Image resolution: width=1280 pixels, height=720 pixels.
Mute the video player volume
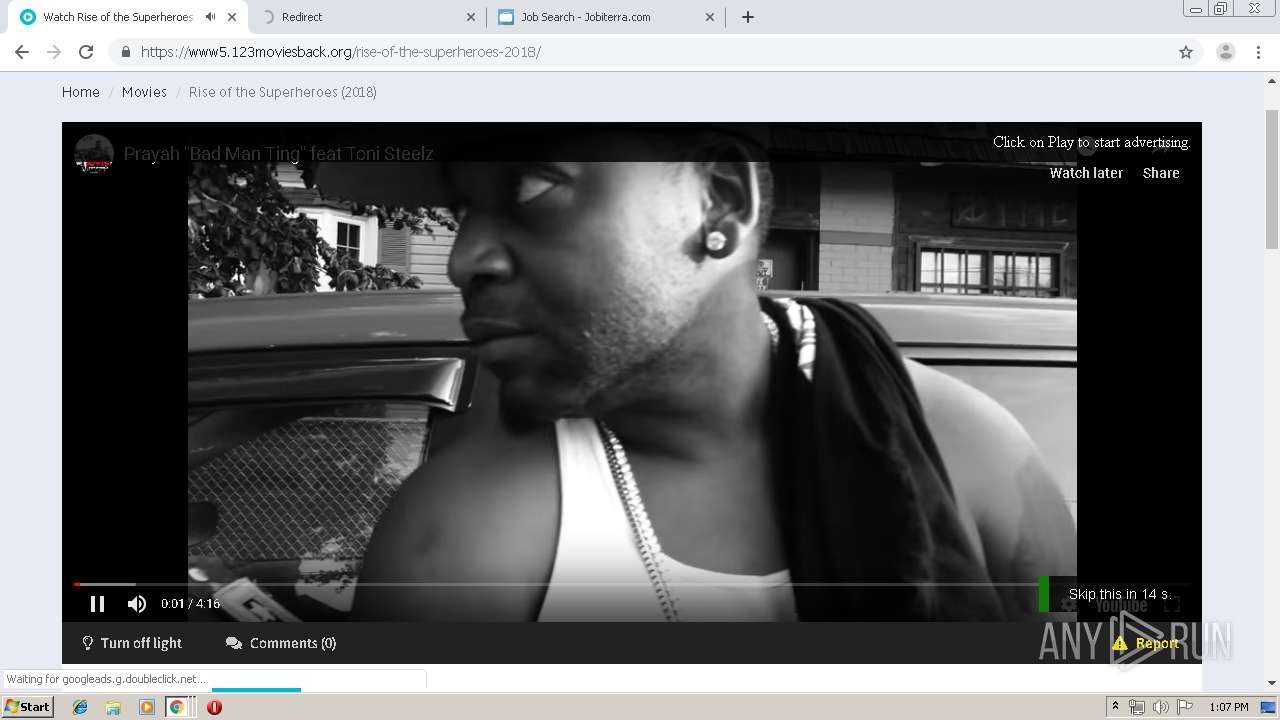pyautogui.click(x=137, y=603)
